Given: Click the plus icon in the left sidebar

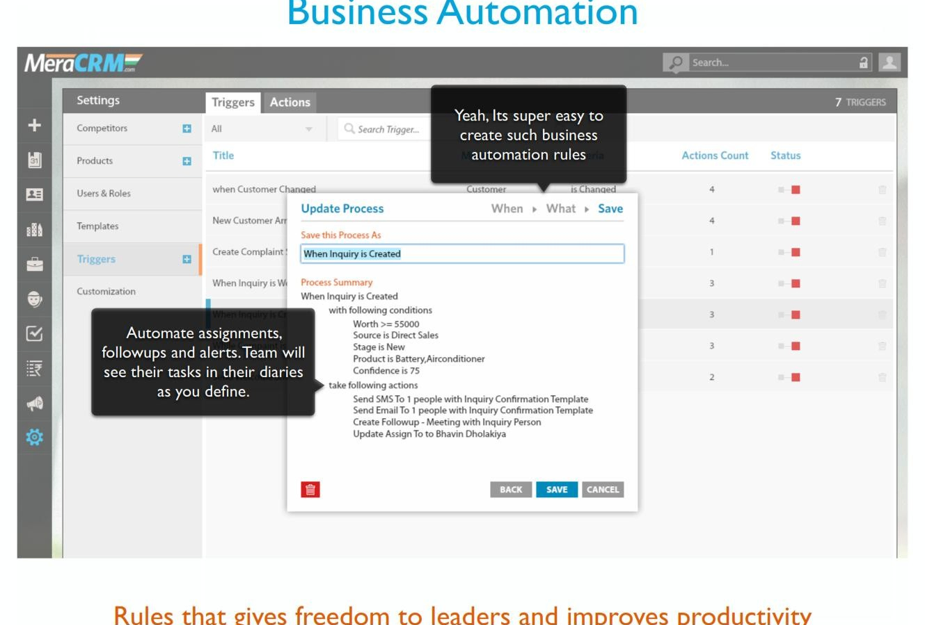Looking at the screenshot, I should pyautogui.click(x=34, y=126).
